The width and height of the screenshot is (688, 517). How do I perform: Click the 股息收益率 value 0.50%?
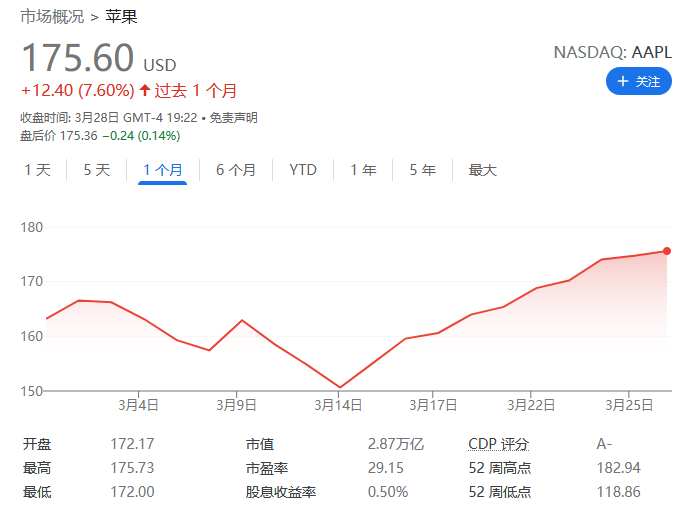(388, 492)
